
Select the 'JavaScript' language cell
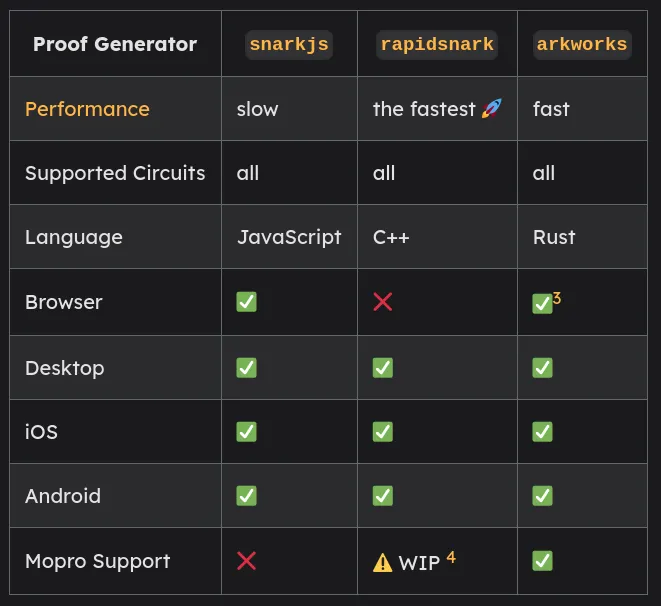click(289, 237)
